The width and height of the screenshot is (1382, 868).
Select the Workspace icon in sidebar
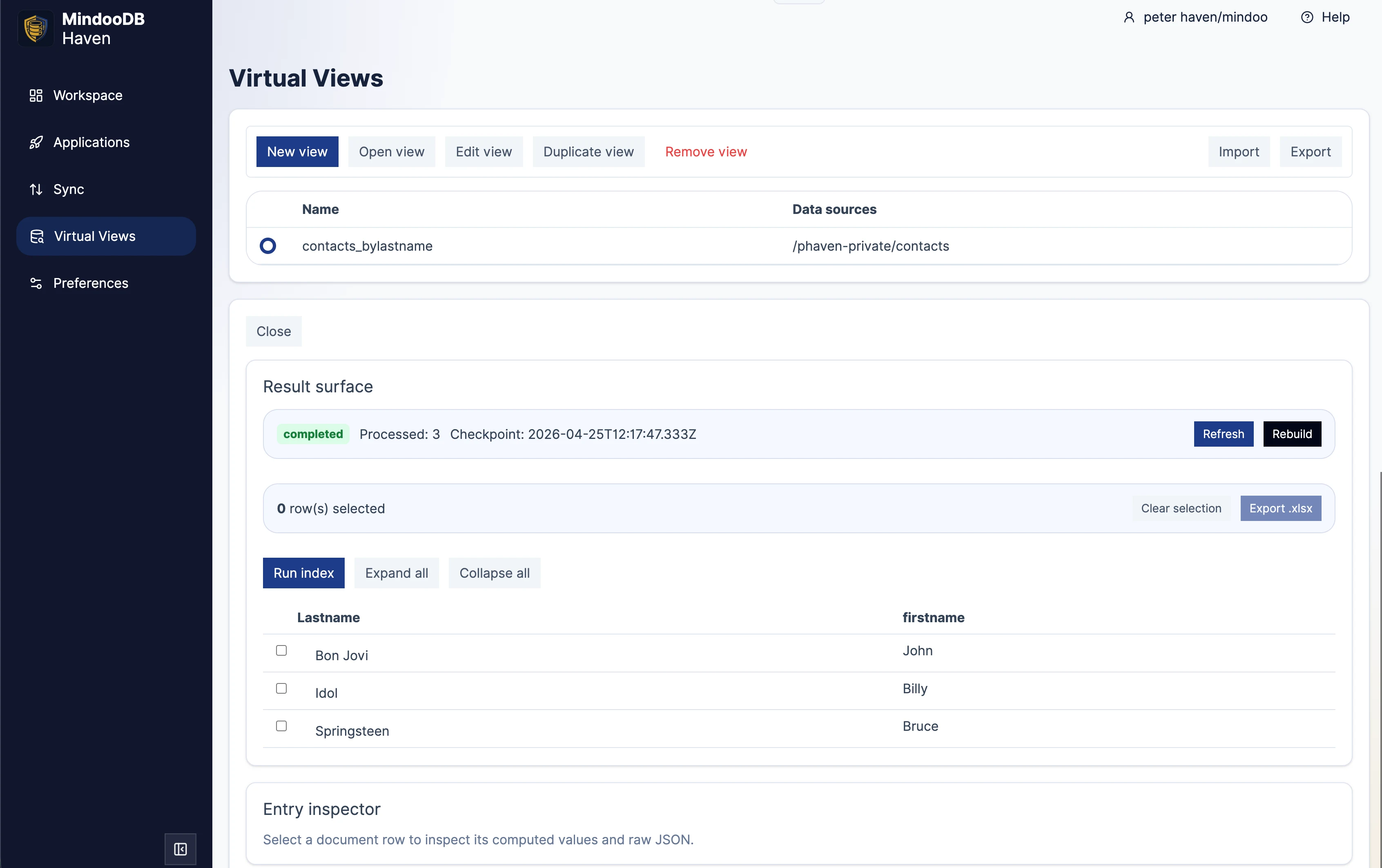click(x=36, y=95)
